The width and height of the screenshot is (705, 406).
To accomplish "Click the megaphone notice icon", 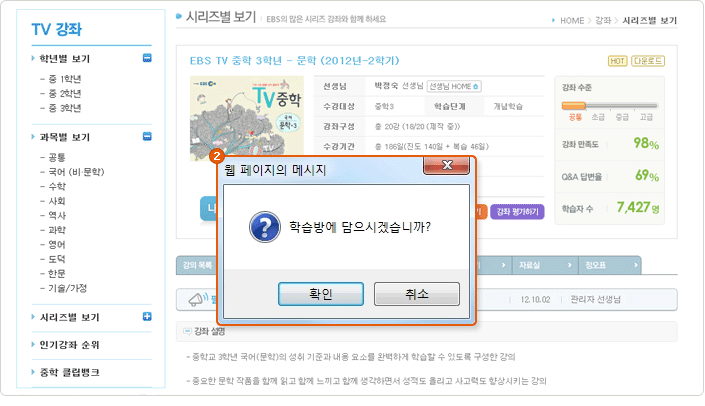I will [197, 299].
